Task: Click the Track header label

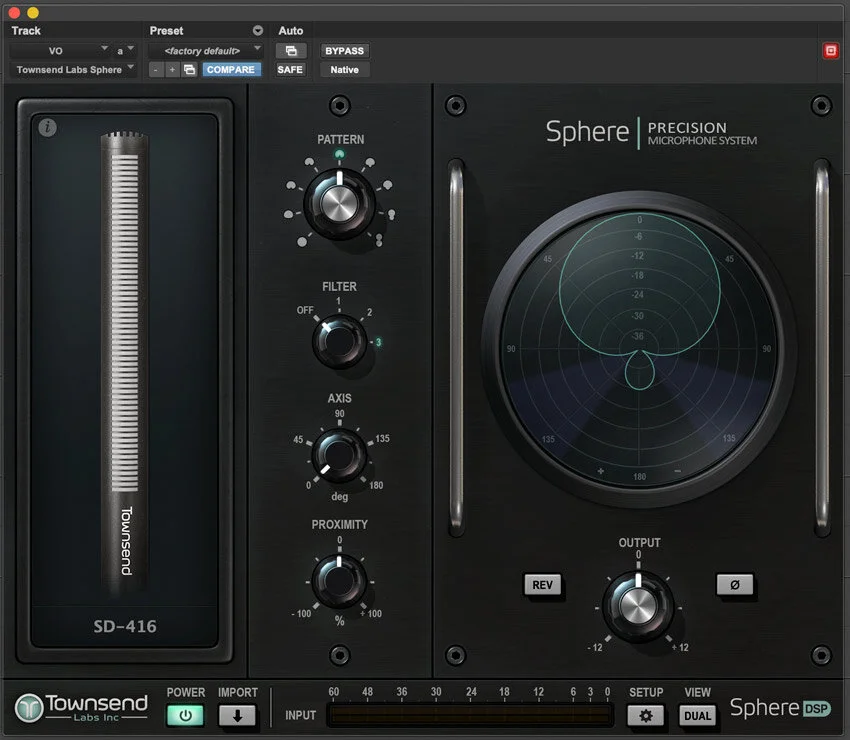Action: point(26,30)
